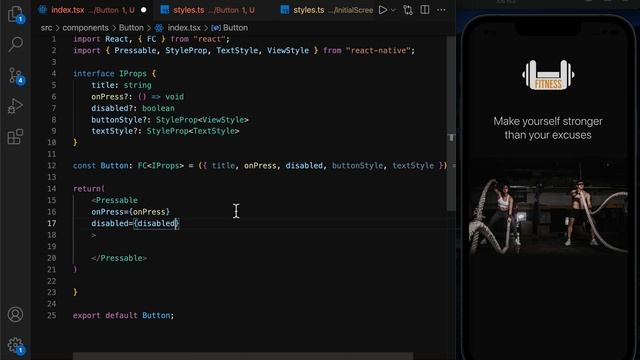
Task: Click the 'return(' statement
Action: pos(89,189)
